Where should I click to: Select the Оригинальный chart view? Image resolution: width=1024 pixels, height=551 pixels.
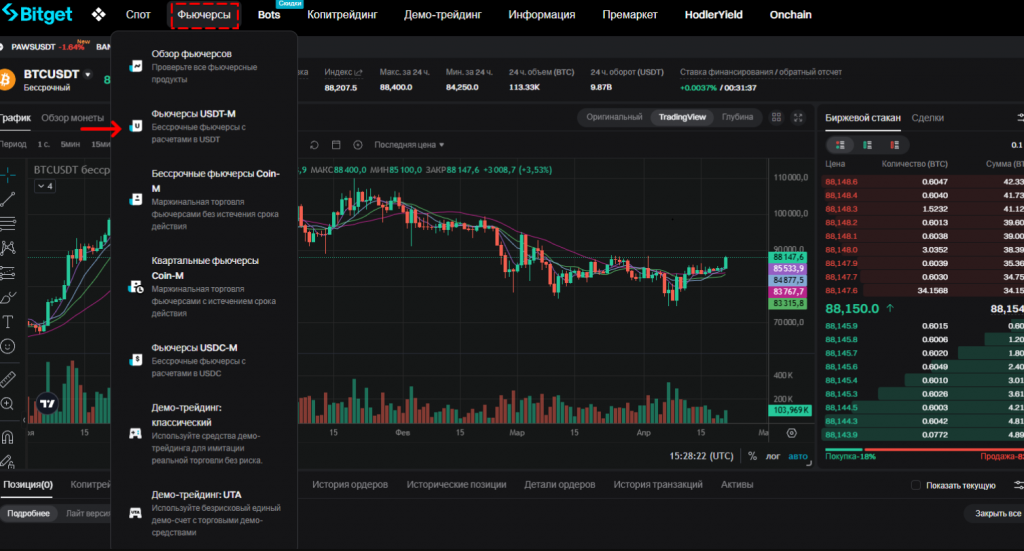point(614,117)
